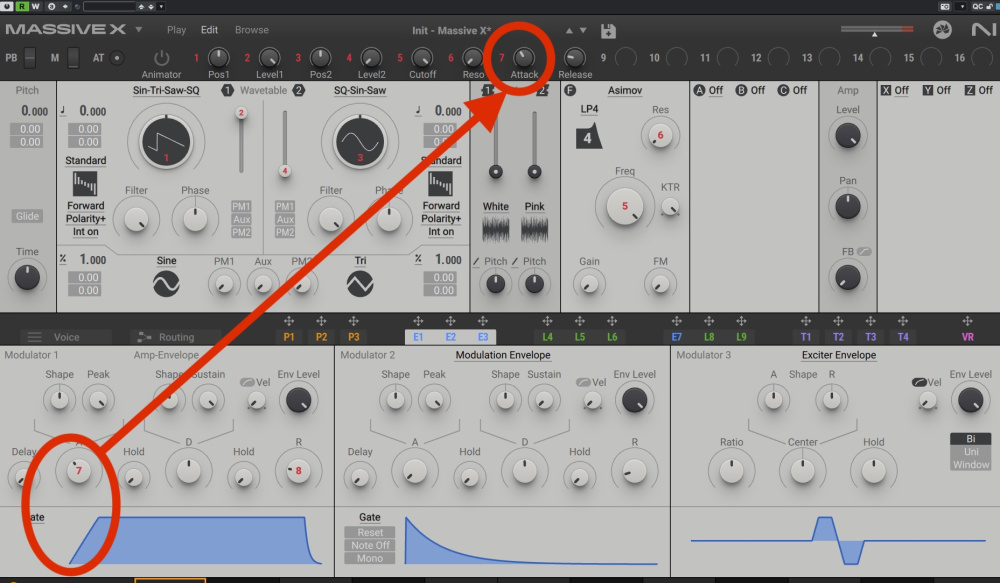
Task: Click Note Off in Modulator 2 Gate
Action: pyautogui.click(x=370, y=545)
